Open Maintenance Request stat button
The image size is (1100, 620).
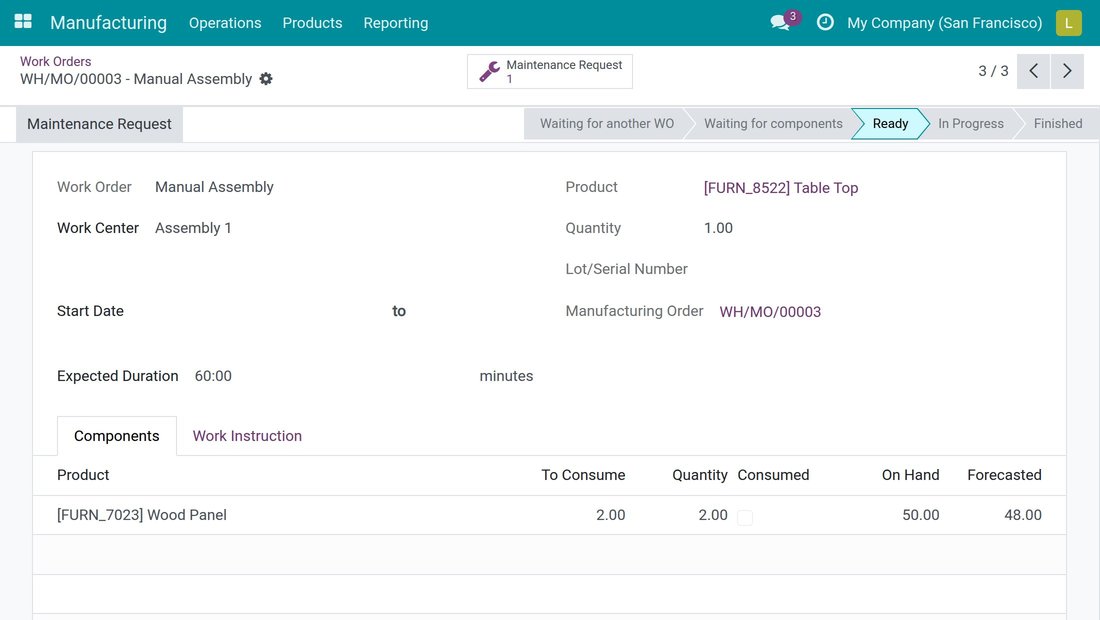[x=550, y=72]
